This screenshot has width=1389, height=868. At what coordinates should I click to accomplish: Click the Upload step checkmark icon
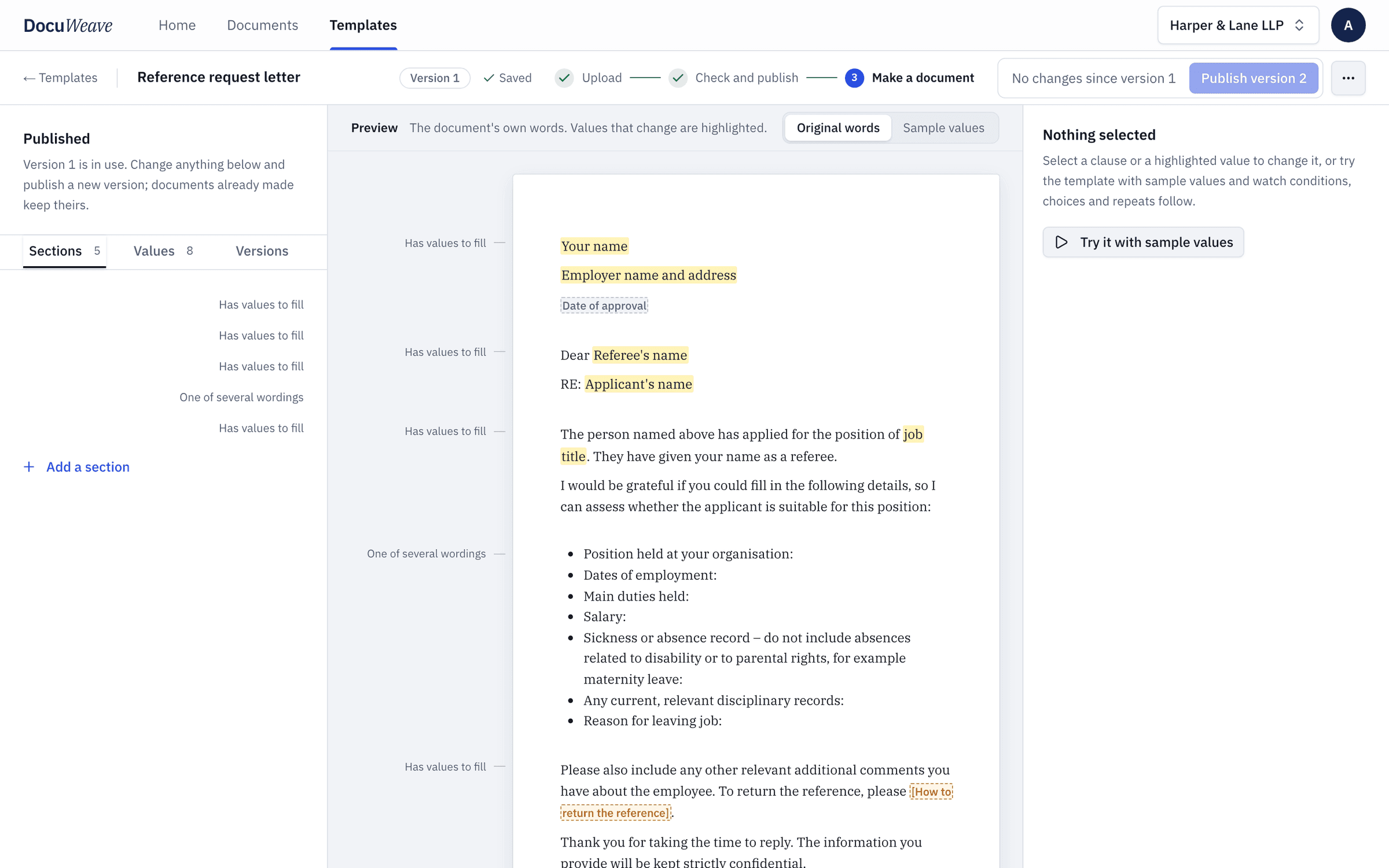564,78
